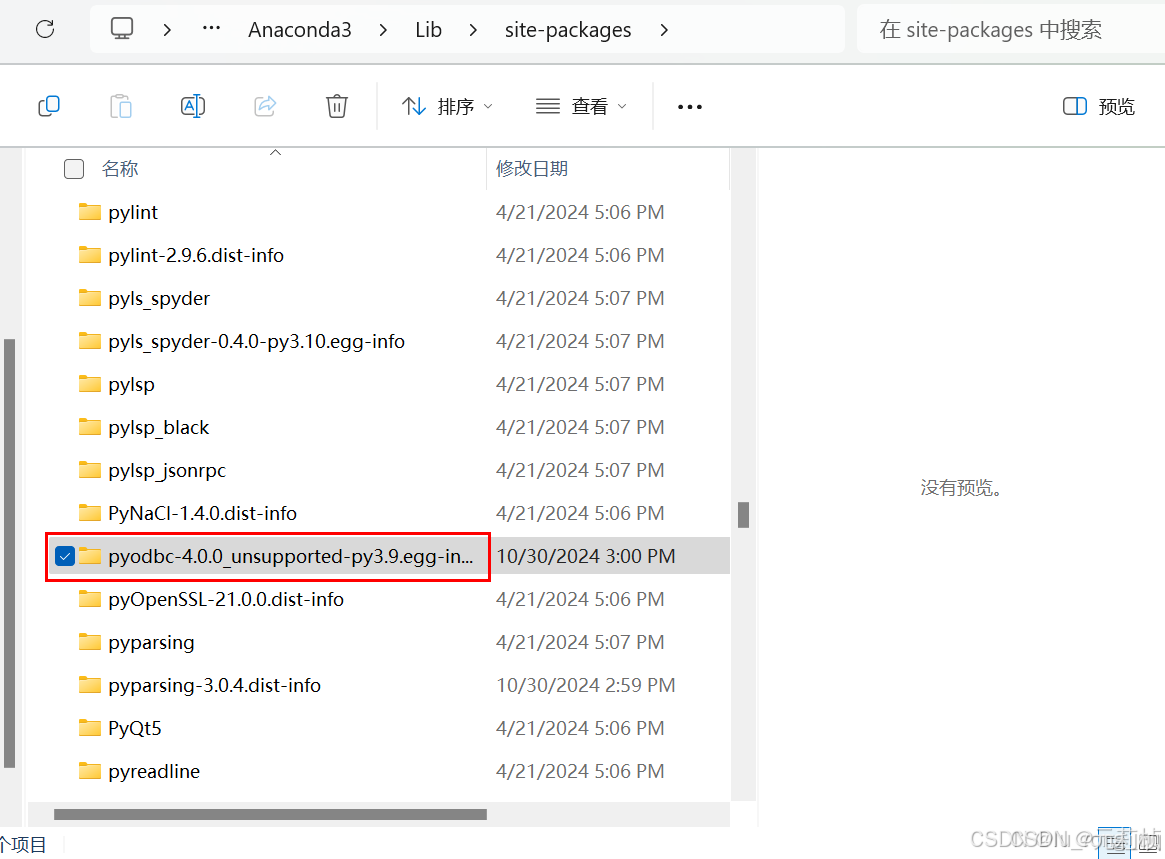Expand the chevron after Anaconda3
Image resolution: width=1165 pixels, height=859 pixels.
383,30
